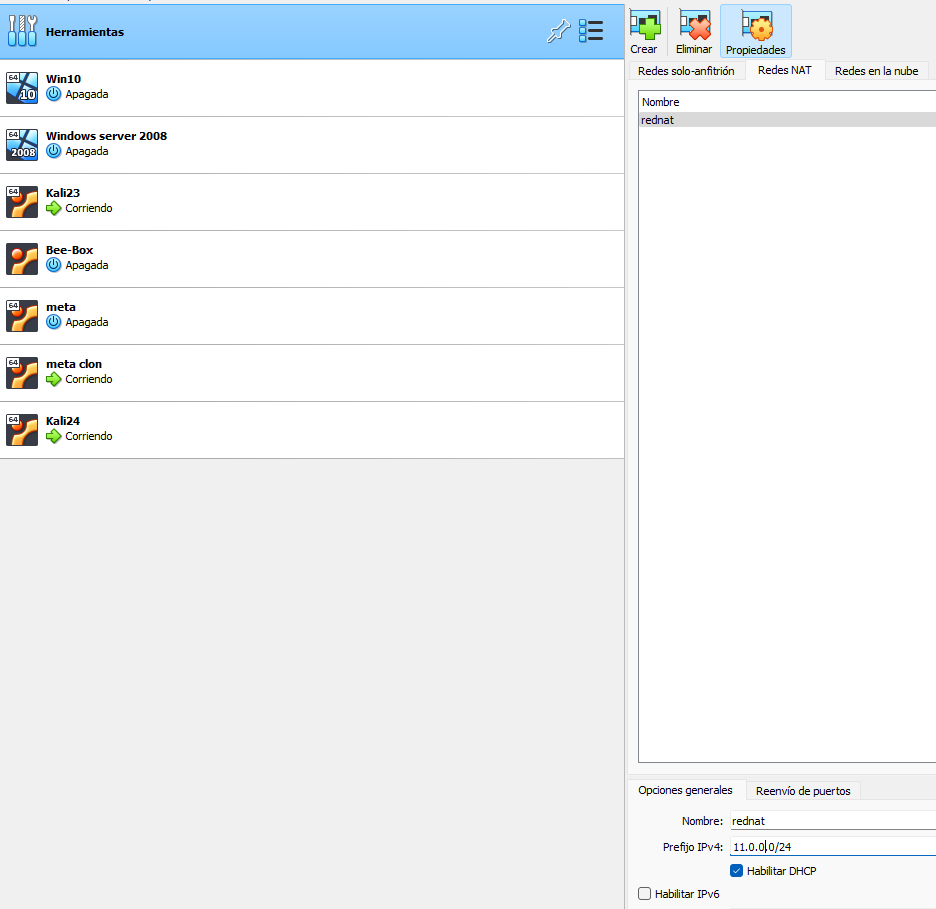Click the Herramientas tools icon

[x=22, y=31]
